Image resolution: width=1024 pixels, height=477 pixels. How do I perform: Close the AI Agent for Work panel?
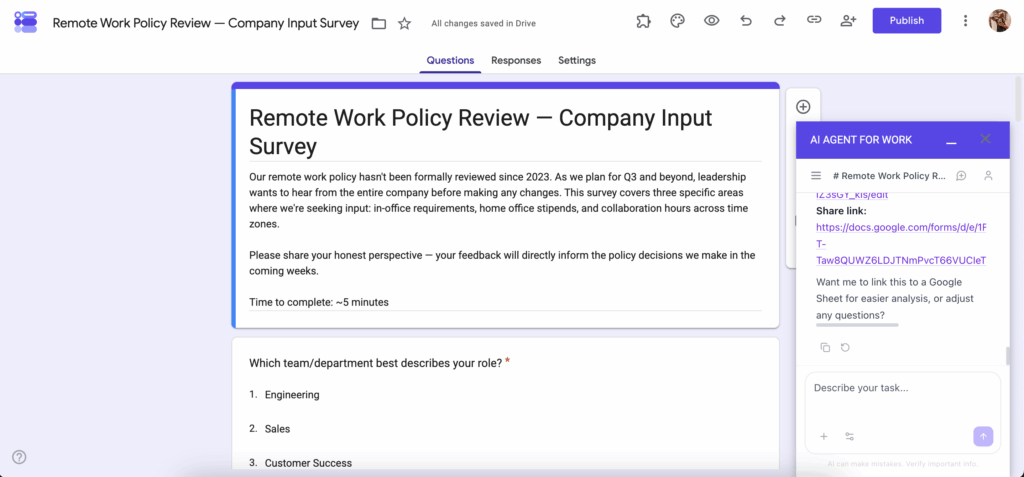coord(985,139)
